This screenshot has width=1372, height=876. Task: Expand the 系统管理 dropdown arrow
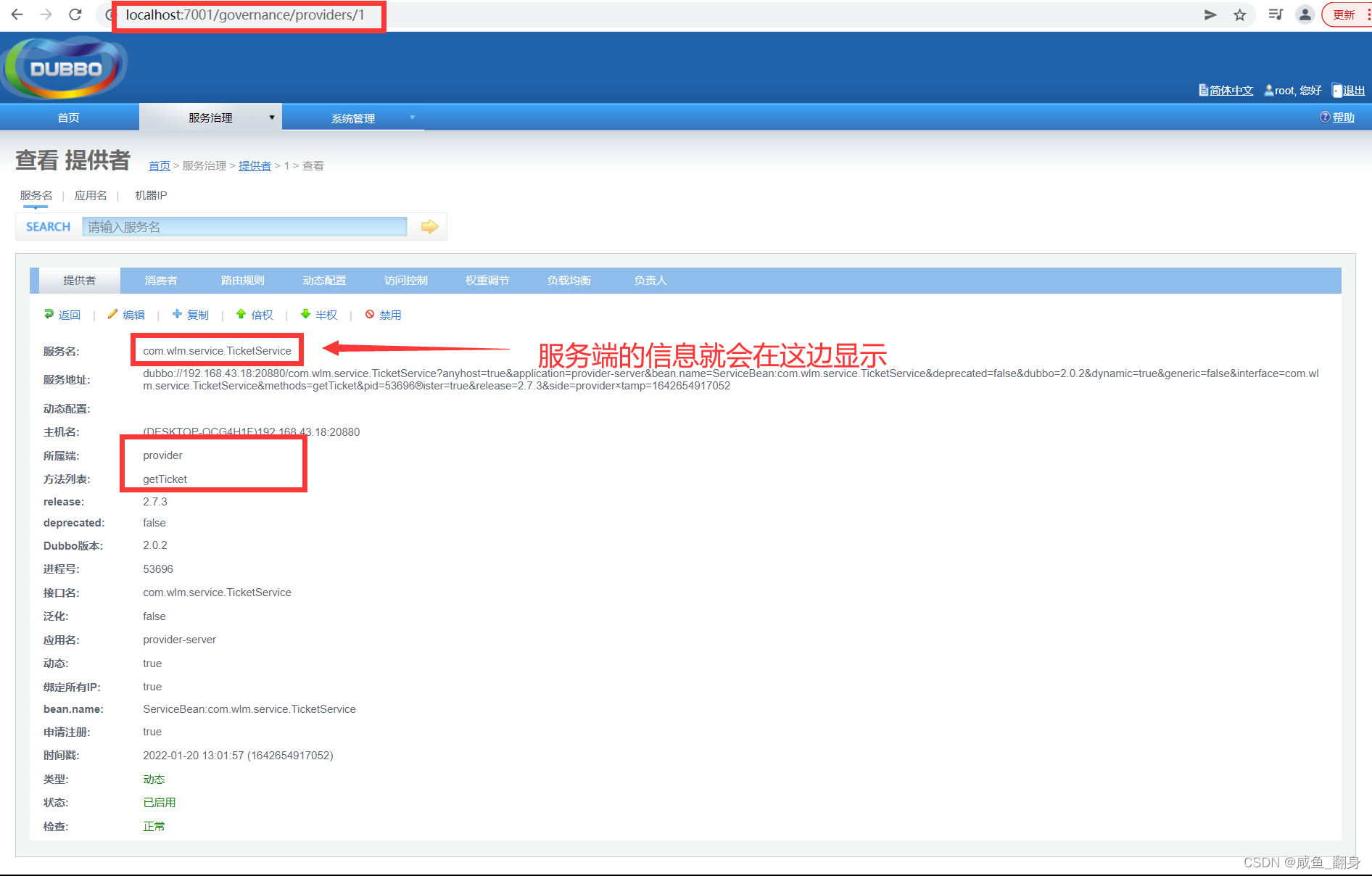tap(413, 117)
